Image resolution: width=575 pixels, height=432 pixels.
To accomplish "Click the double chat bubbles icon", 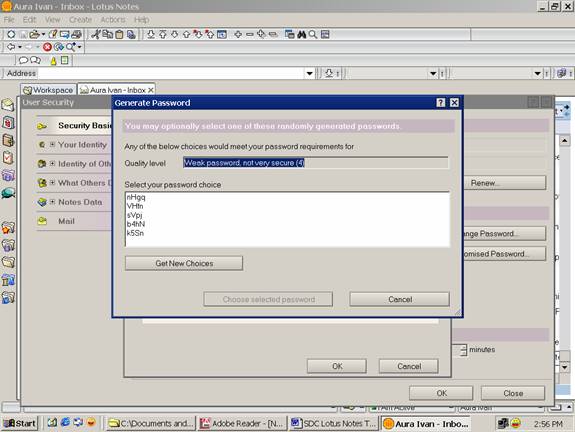I will coord(35,60).
